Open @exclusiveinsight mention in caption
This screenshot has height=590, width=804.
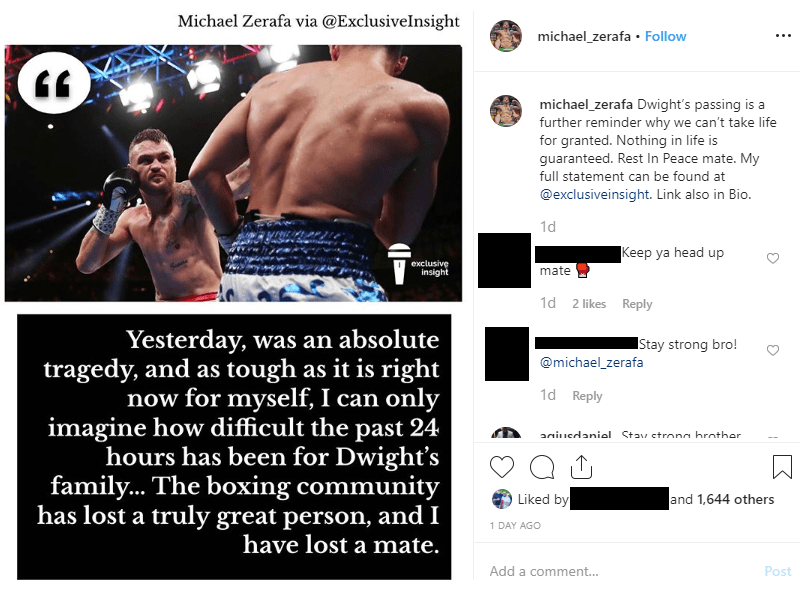point(594,195)
